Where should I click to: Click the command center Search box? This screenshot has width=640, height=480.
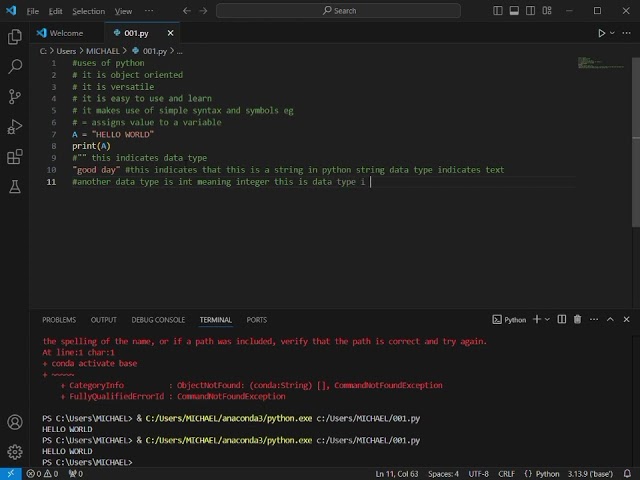tap(338, 11)
